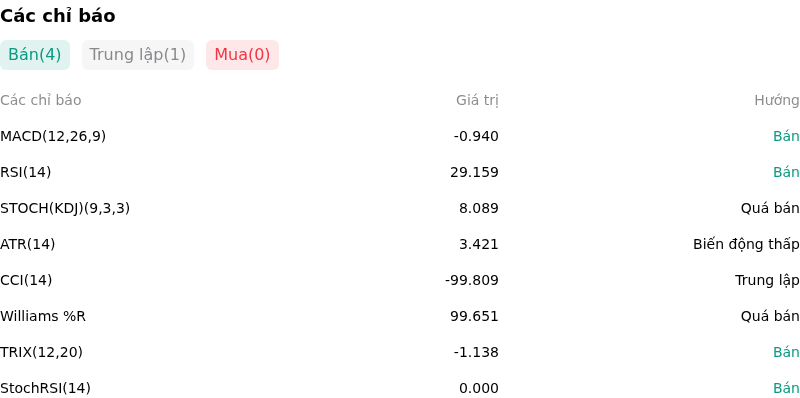Click the Hướng column header

pyautogui.click(x=777, y=101)
